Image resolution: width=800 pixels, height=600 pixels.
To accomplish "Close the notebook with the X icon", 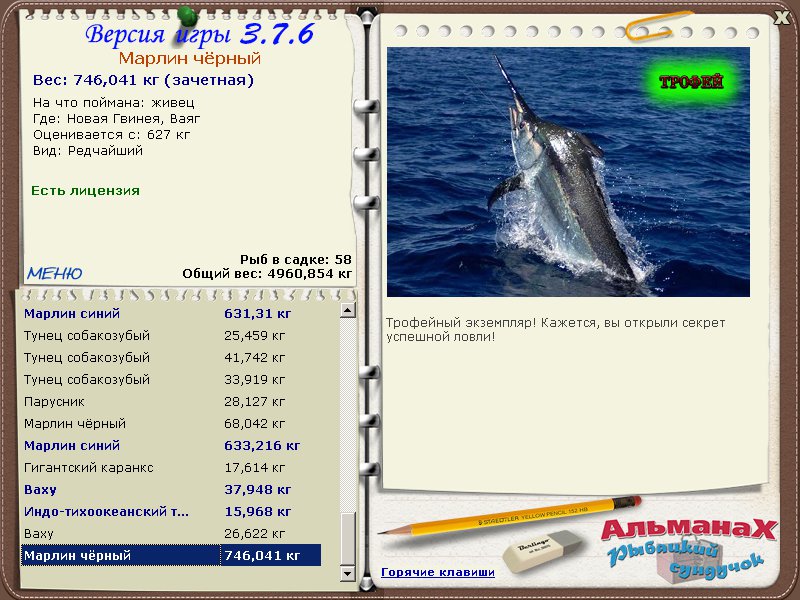I will pos(782,17).
